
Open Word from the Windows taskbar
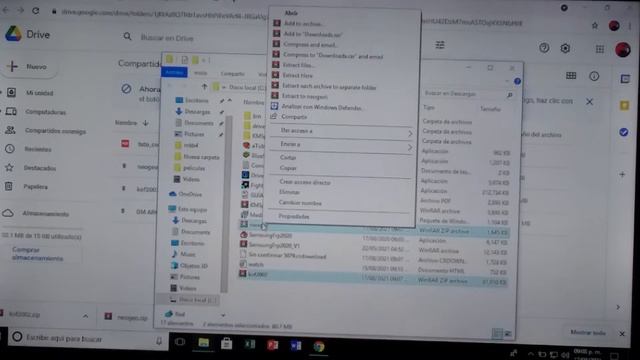(x=296, y=345)
